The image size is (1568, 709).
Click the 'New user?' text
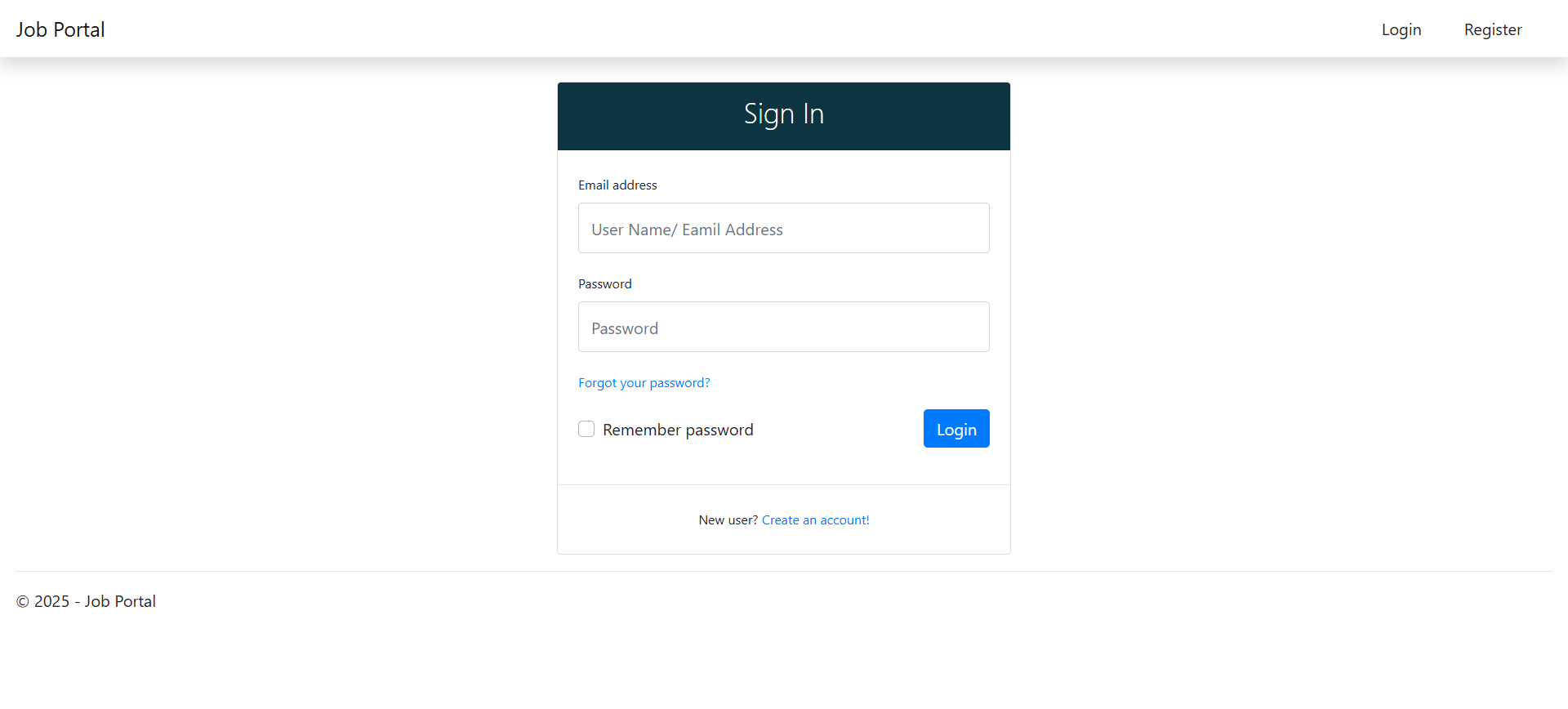[728, 519]
